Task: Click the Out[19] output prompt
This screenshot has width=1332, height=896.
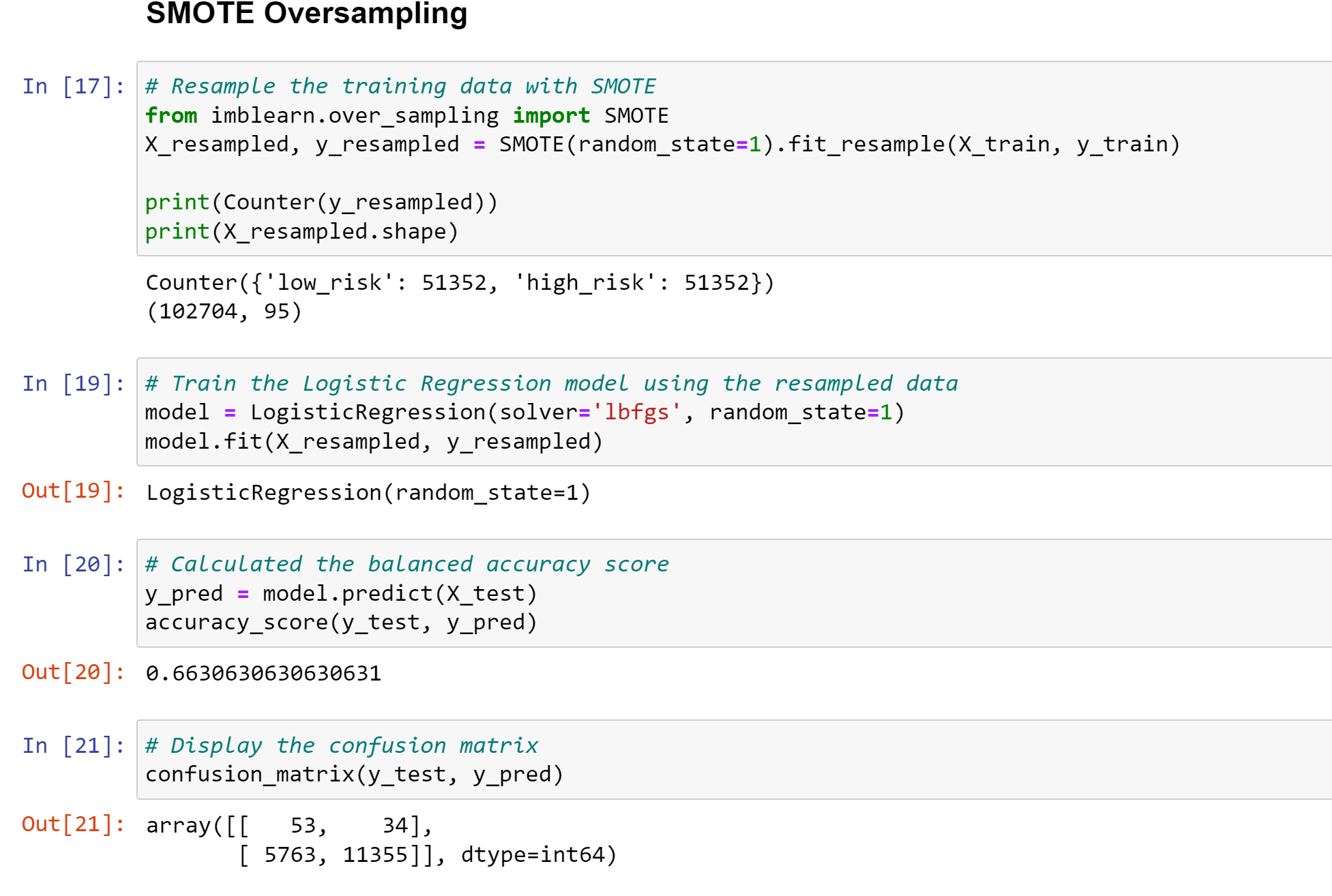Action: [x=73, y=491]
